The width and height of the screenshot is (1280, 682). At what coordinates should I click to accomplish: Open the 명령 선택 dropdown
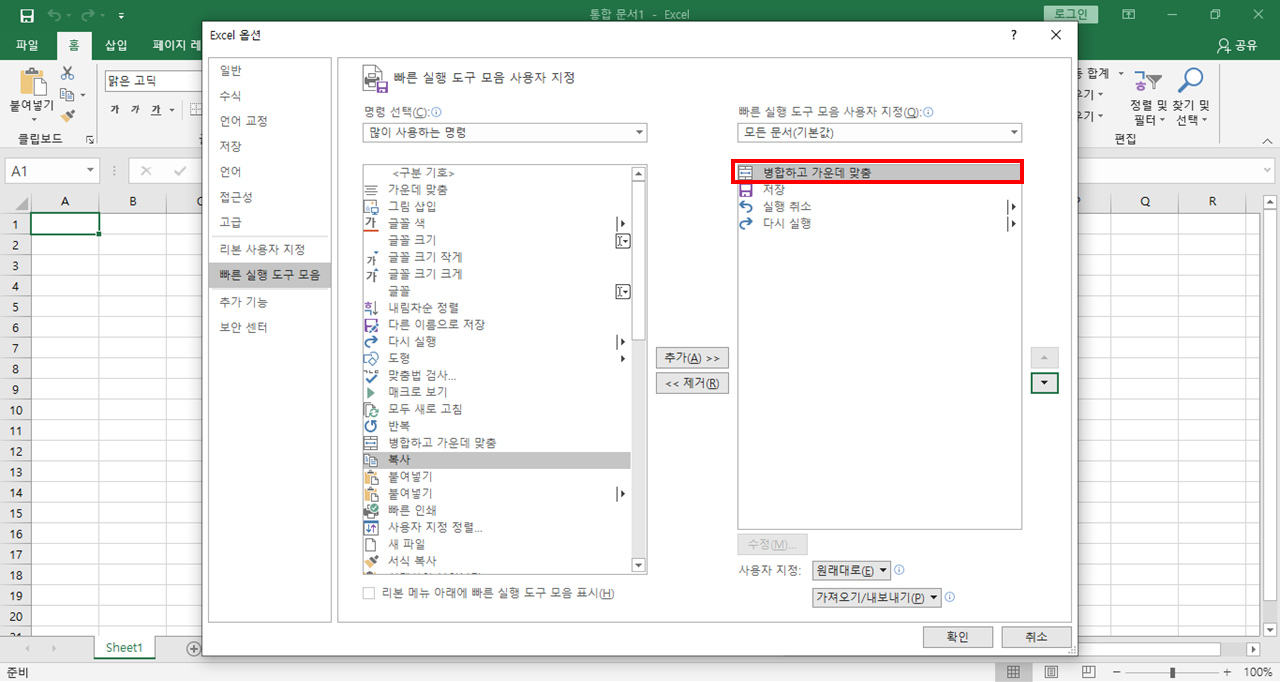(505, 132)
